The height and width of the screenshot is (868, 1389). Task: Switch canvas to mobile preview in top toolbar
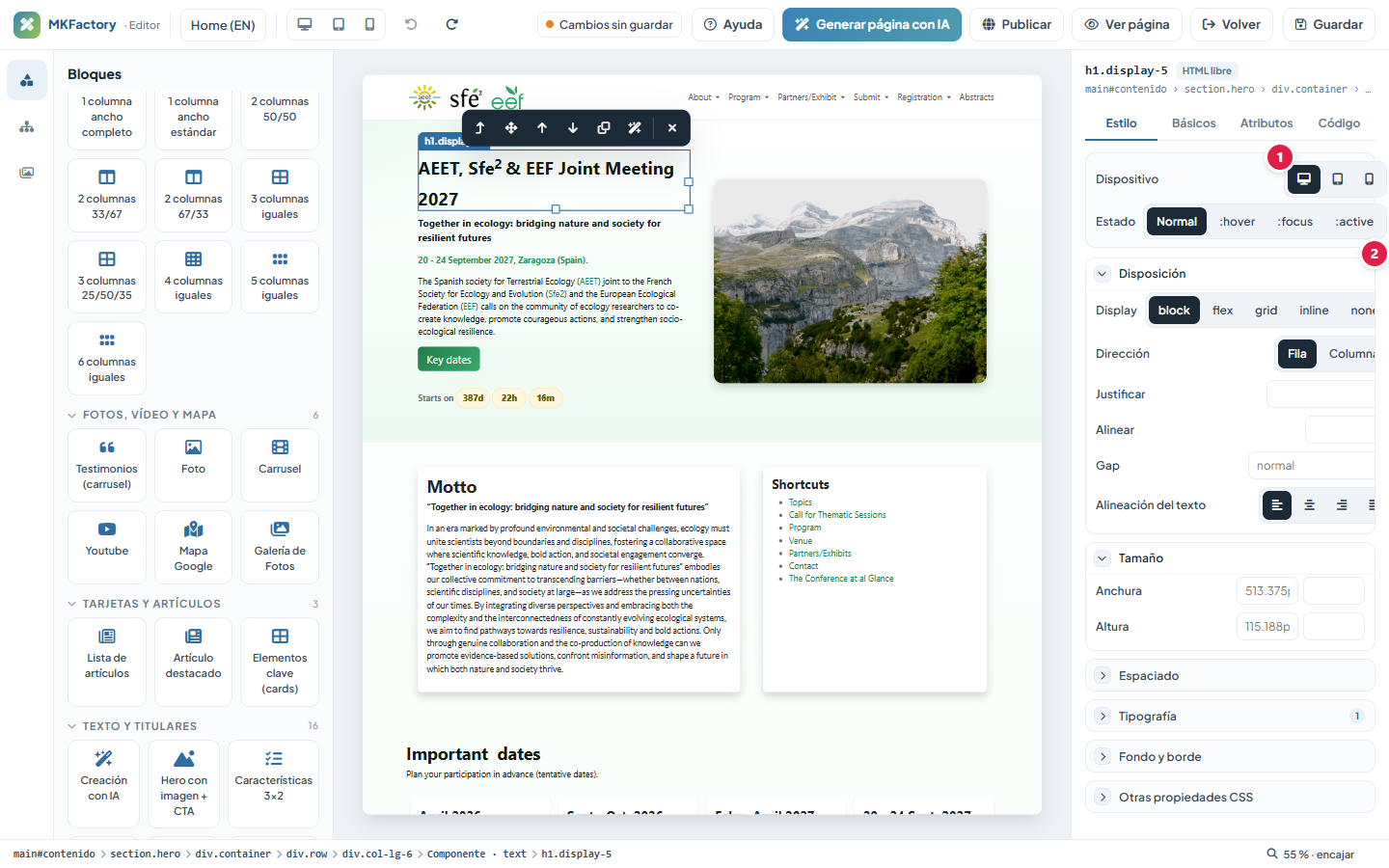point(369,24)
